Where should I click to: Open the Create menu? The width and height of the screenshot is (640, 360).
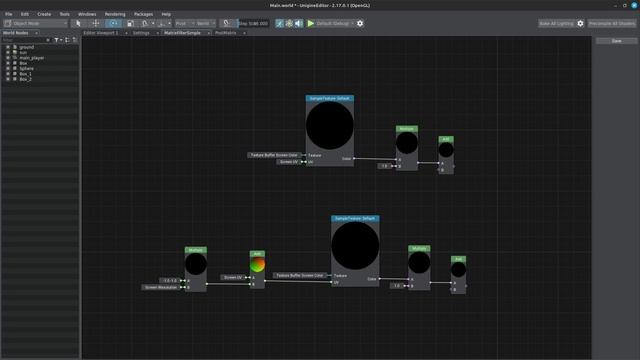click(44, 14)
